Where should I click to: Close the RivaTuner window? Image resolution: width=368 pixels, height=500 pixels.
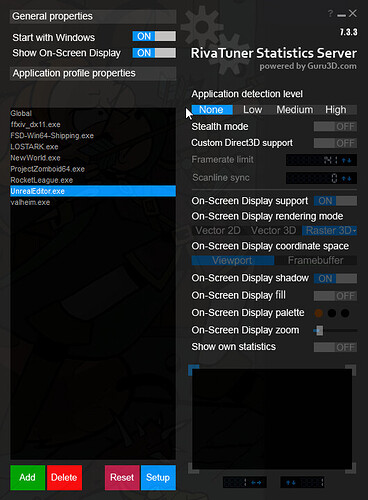(x=353, y=13)
